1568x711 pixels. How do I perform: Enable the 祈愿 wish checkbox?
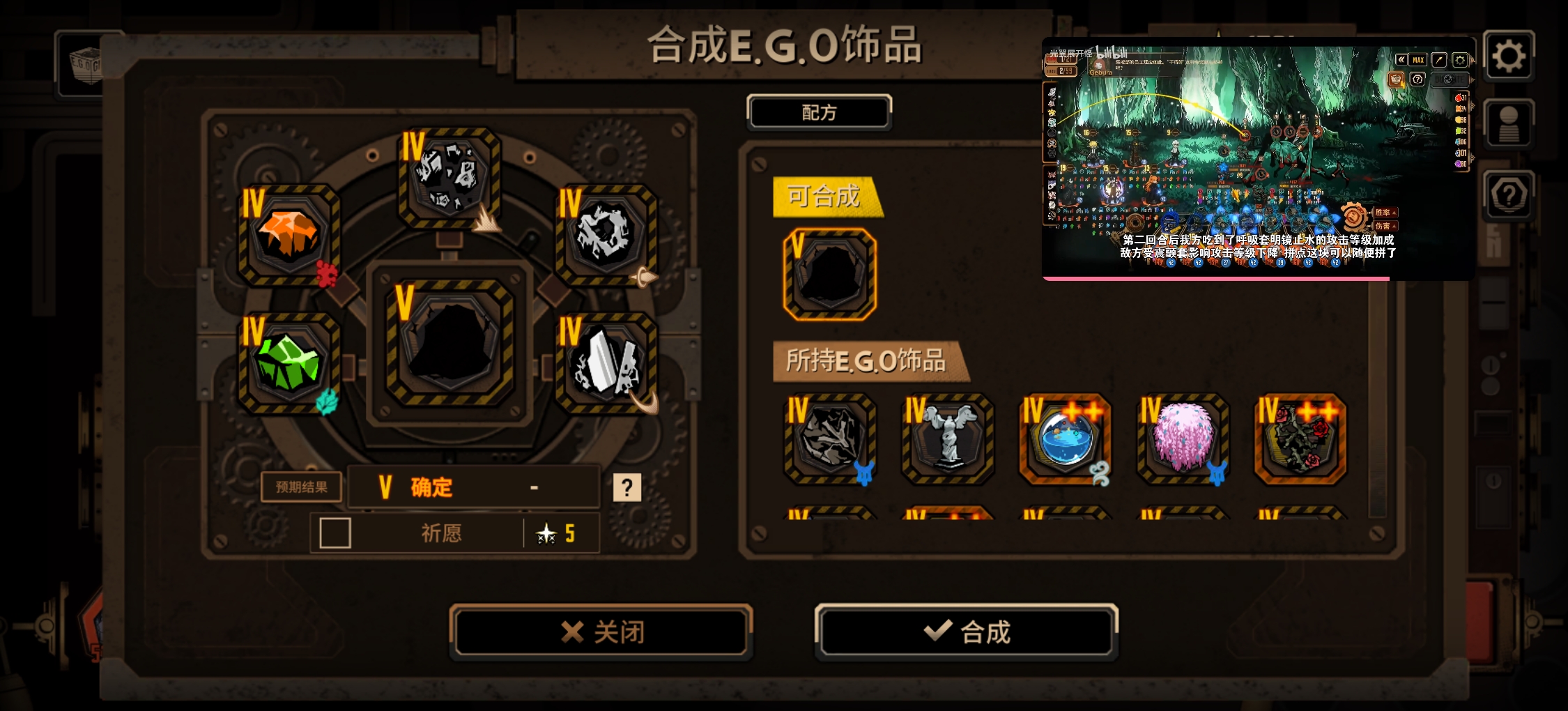coord(335,533)
